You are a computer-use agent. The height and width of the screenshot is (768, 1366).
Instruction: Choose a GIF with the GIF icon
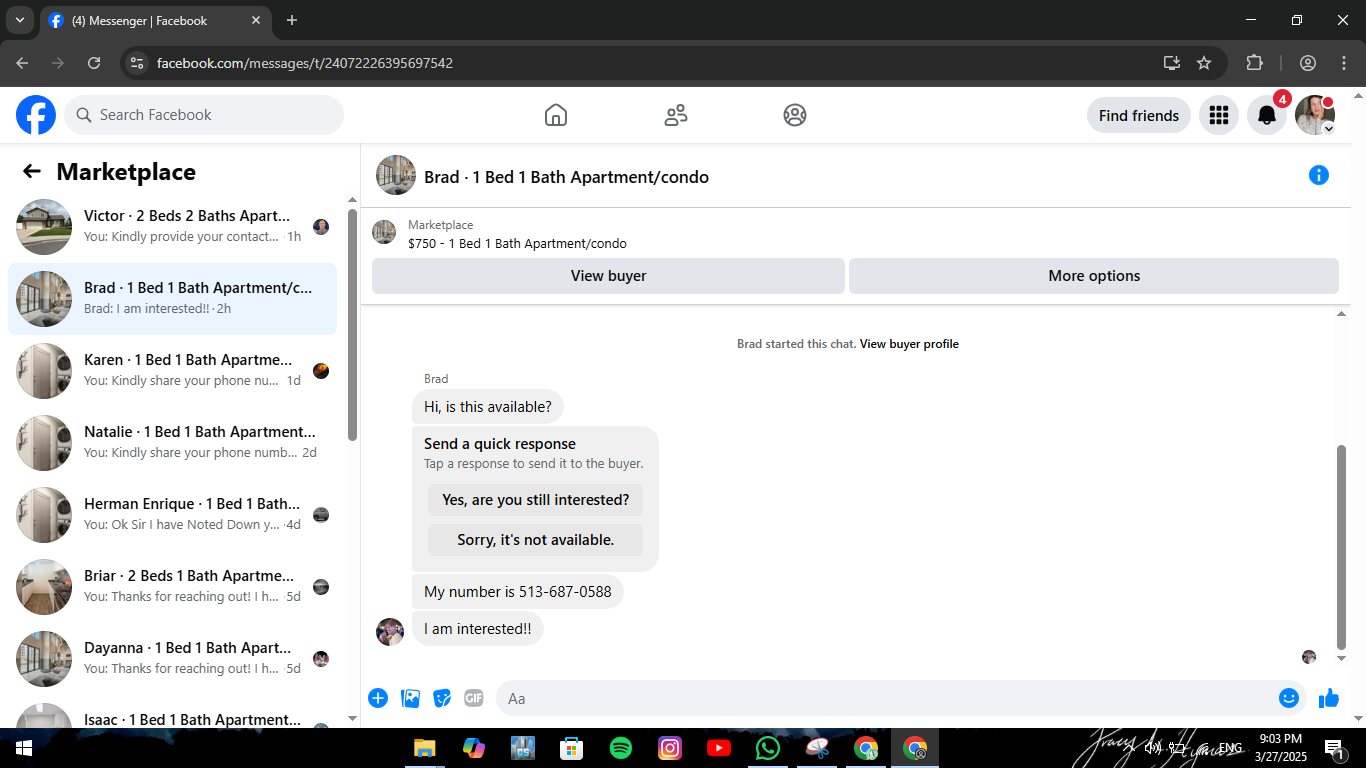(474, 698)
